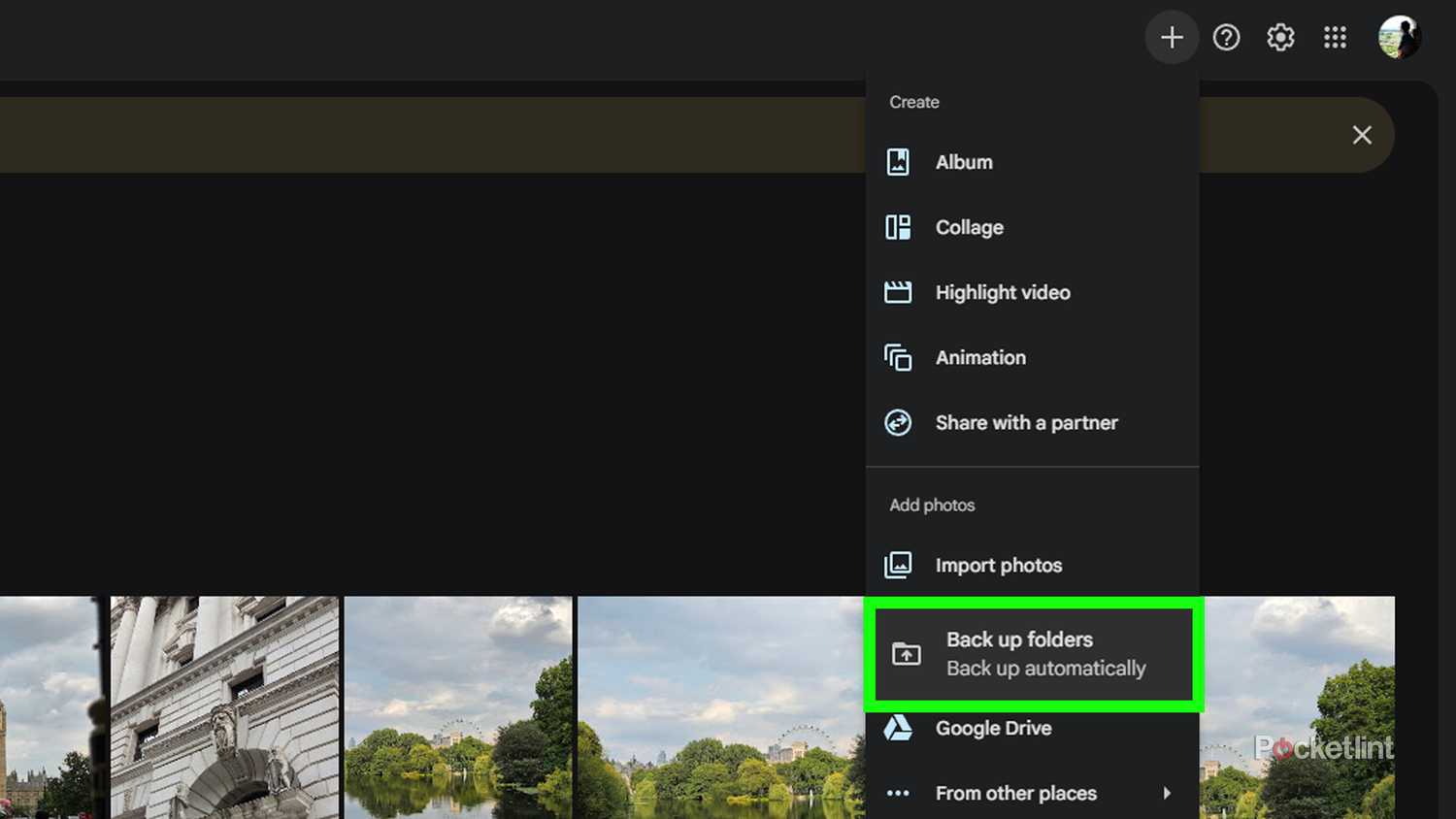Open the rightmost park photo thumbnail
This screenshot has width=1456, height=819.
pos(1299,707)
